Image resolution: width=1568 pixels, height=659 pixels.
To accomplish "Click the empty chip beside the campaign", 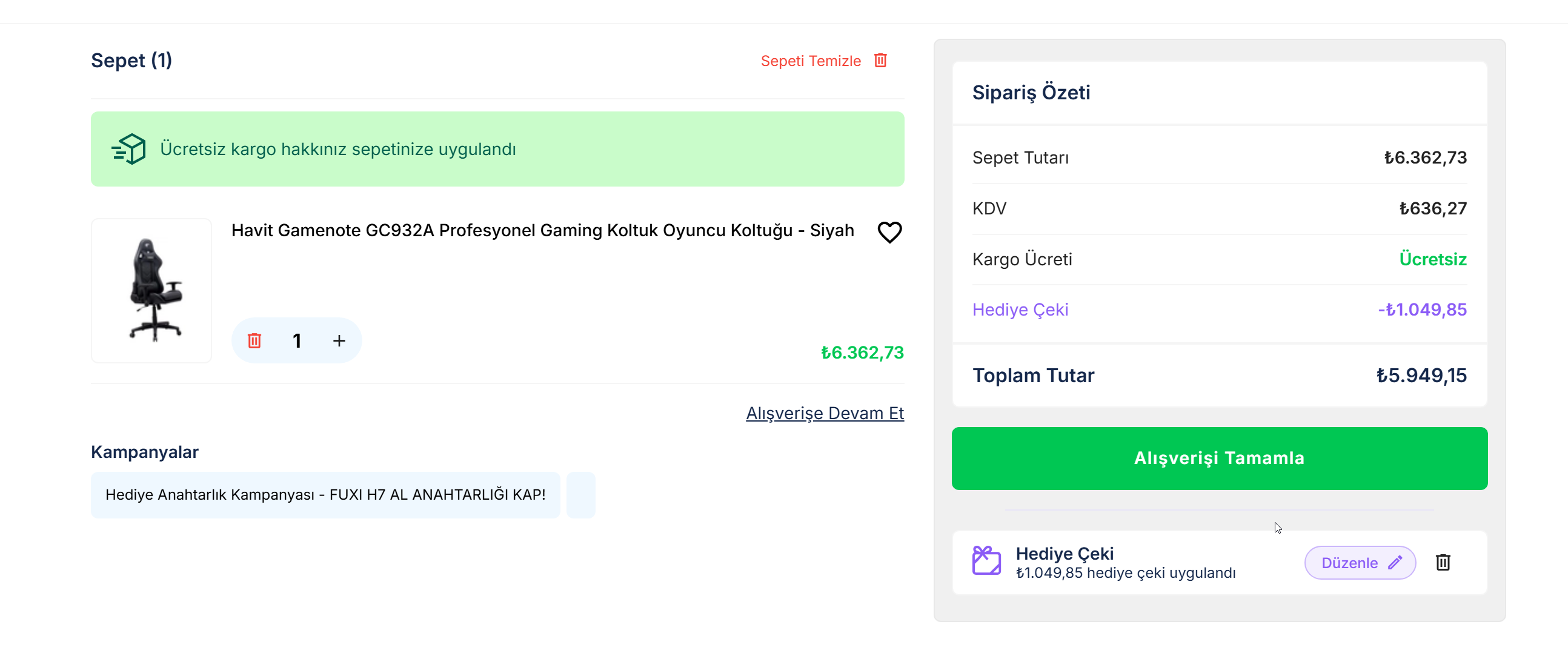I will [580, 495].
